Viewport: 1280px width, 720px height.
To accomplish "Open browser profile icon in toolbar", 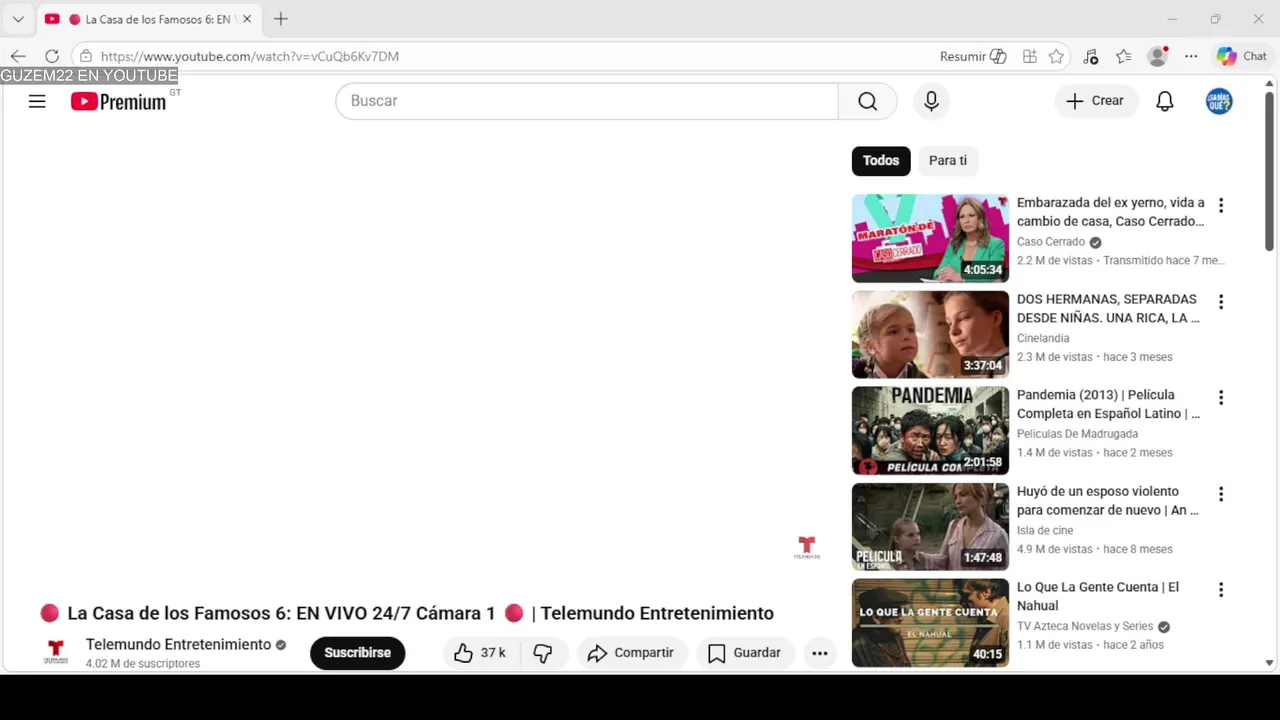I will (1158, 56).
